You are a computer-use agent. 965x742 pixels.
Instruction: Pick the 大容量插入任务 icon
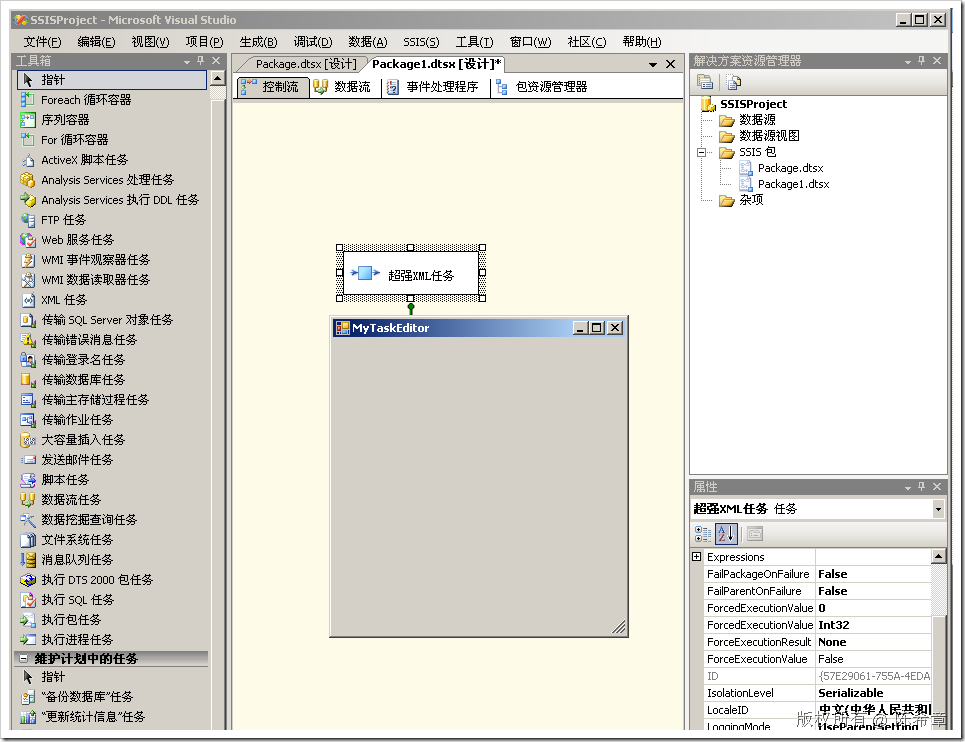28,440
